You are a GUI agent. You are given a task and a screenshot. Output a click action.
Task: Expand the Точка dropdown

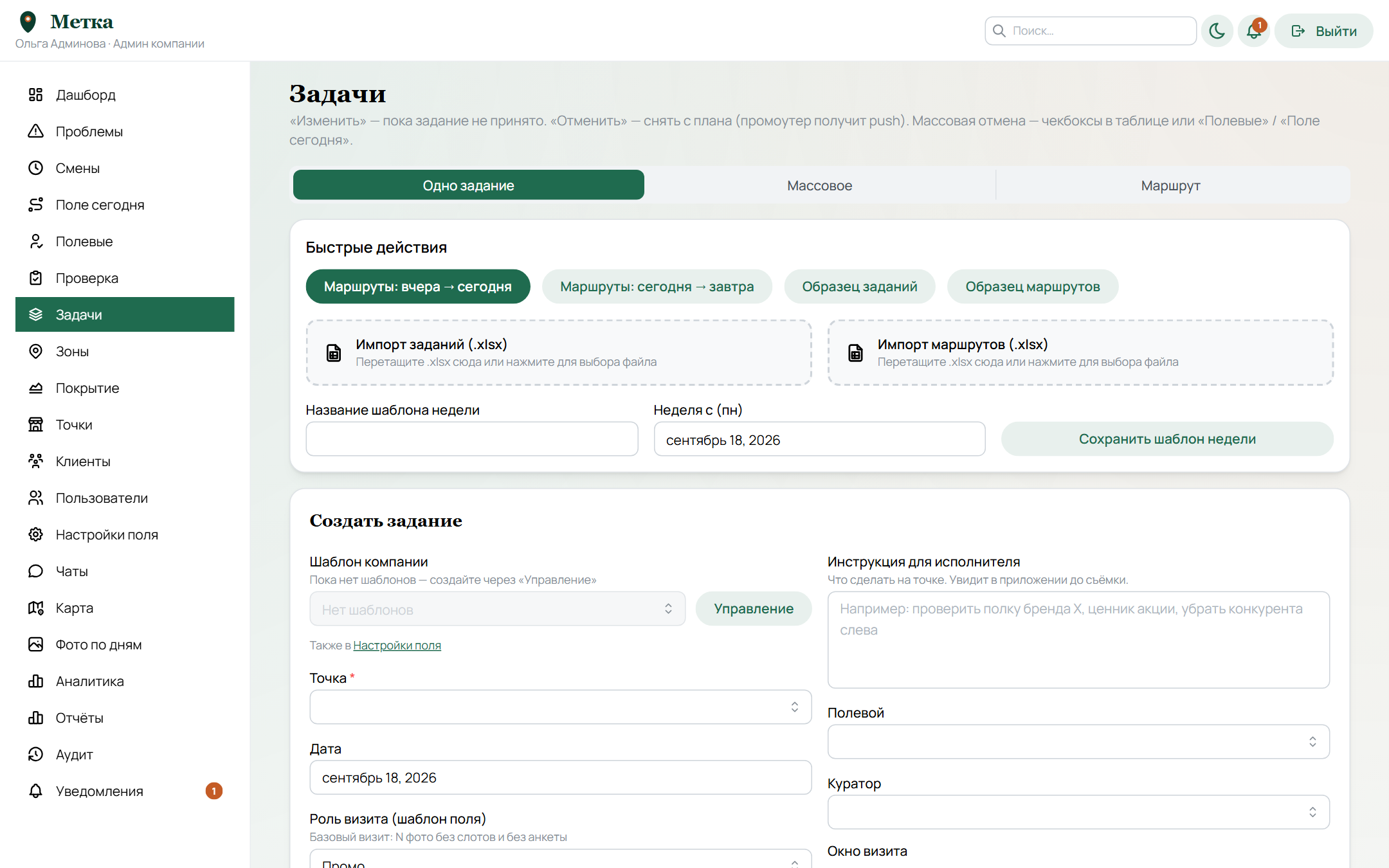[560, 707]
